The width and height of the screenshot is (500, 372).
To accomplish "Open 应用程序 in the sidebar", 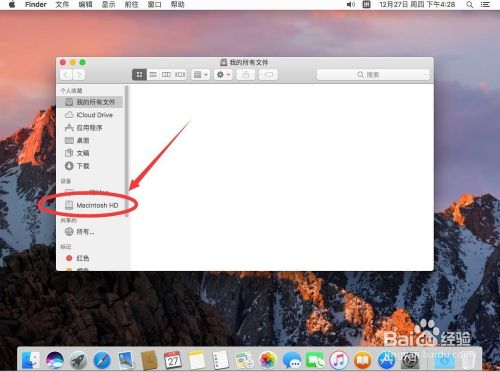I will point(90,128).
